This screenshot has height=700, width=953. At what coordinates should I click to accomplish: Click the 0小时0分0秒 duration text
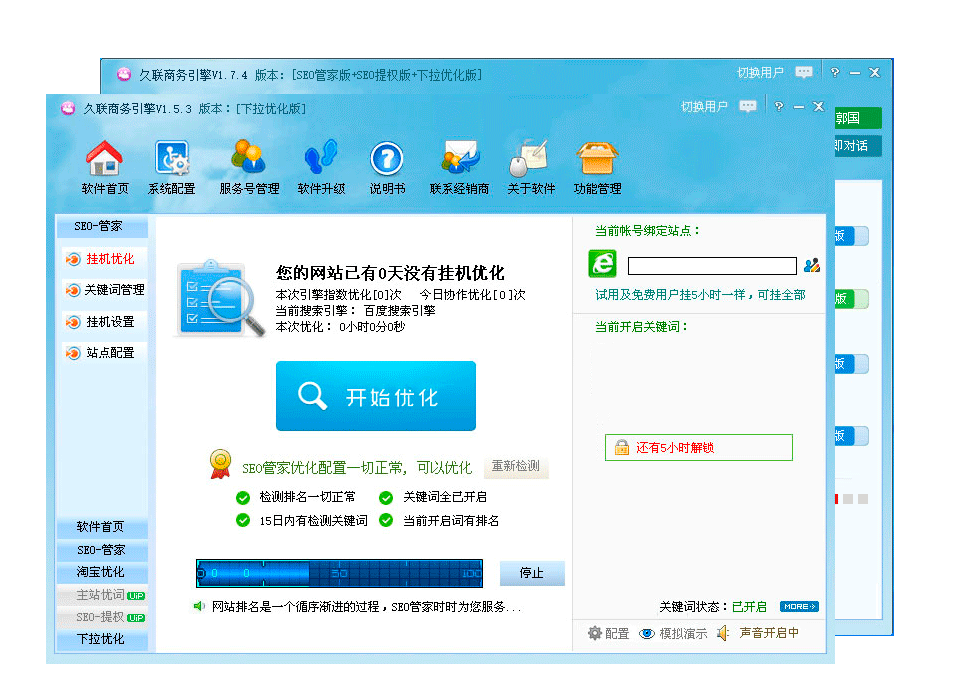click(x=372, y=327)
